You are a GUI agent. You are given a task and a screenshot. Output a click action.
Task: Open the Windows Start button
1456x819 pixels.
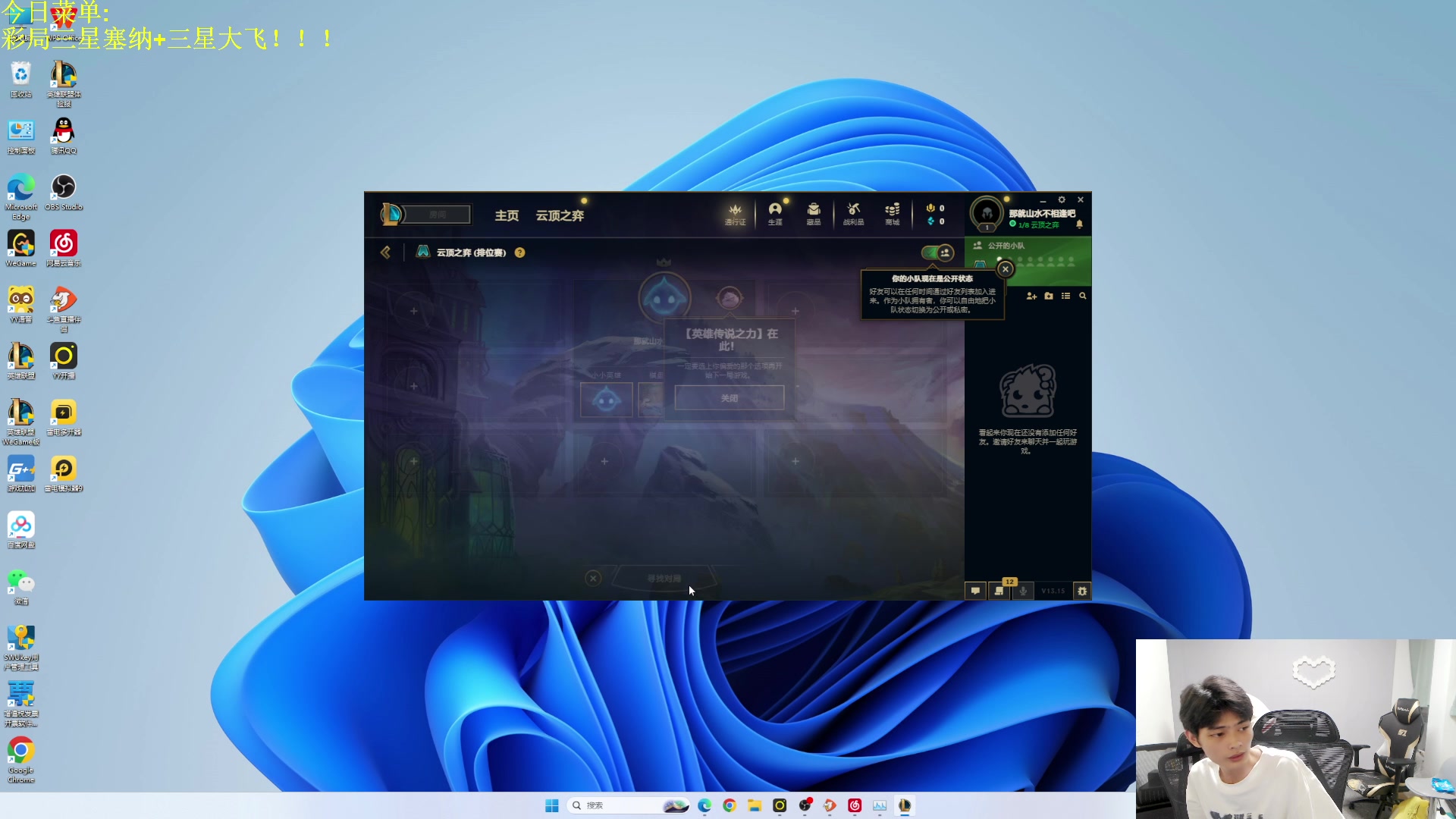pyautogui.click(x=552, y=805)
